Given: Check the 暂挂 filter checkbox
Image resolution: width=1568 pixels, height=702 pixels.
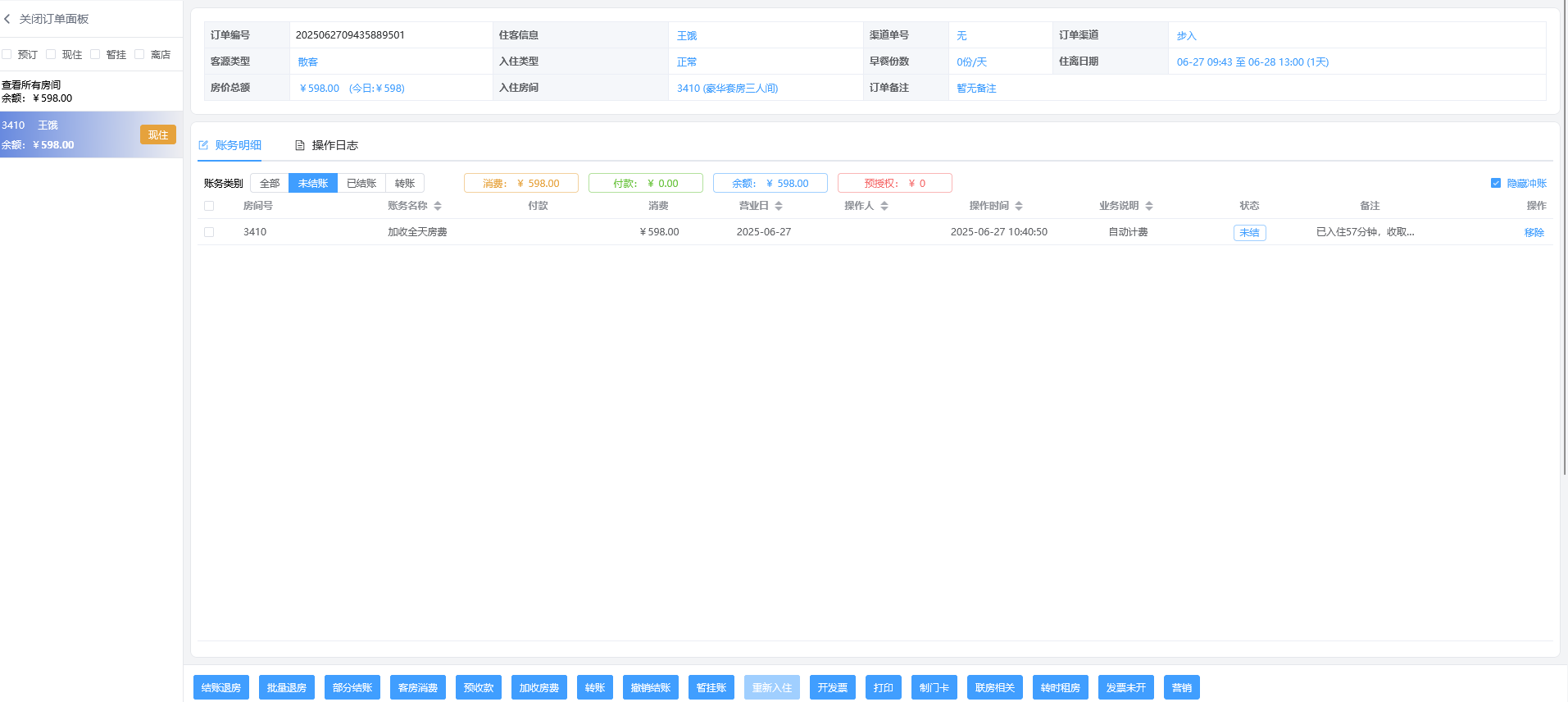Looking at the screenshot, I should tap(95, 54).
